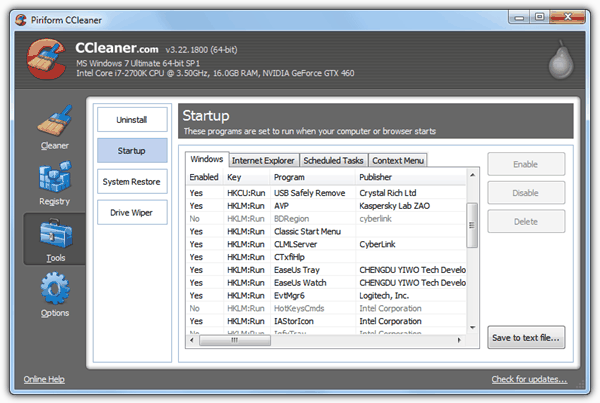Screen dimensions: 600x403
Task: Click the horizontal scrollbar right arrow
Action: point(460,340)
